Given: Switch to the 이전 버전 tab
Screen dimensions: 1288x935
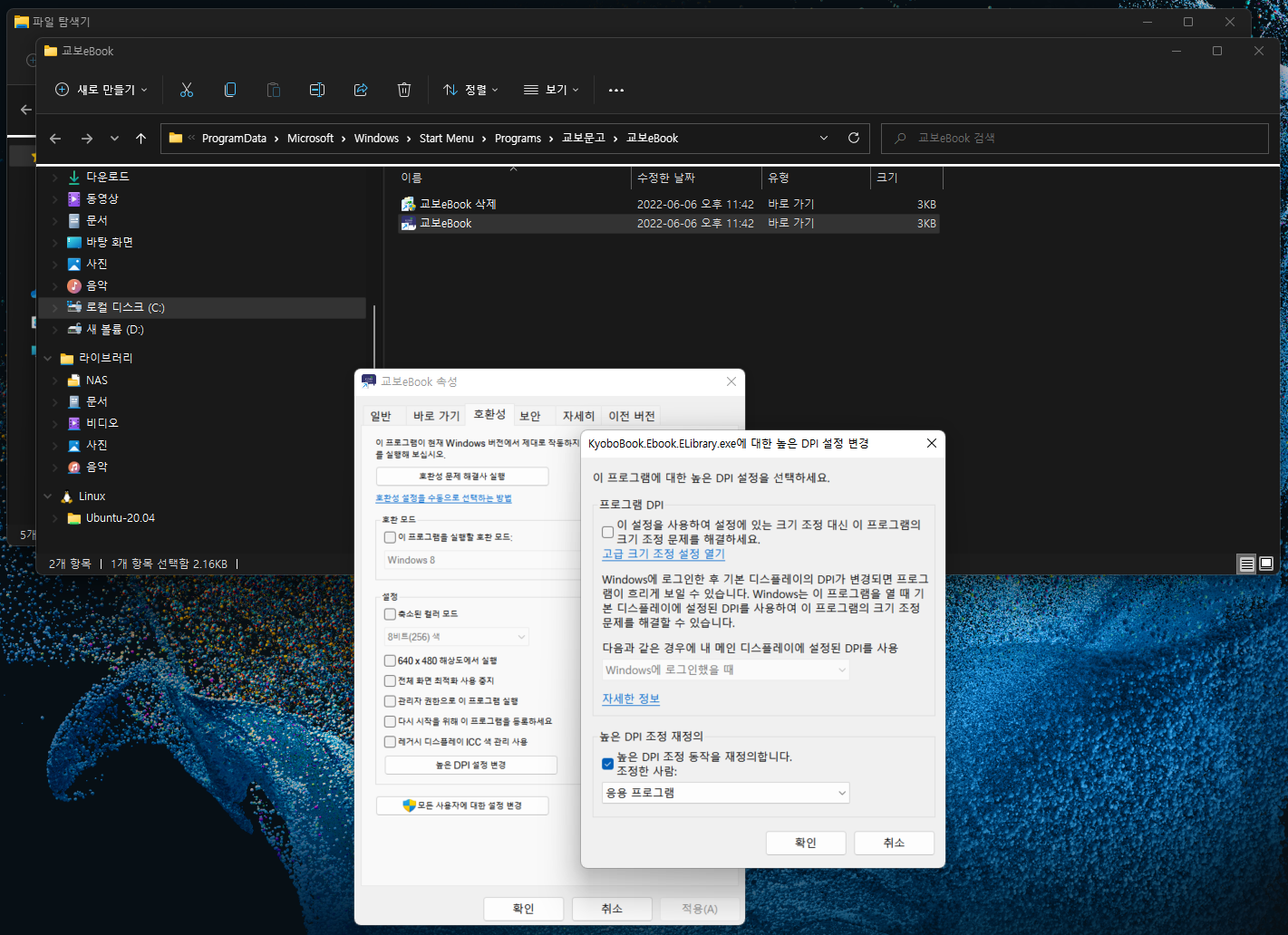Looking at the screenshot, I should [x=632, y=416].
